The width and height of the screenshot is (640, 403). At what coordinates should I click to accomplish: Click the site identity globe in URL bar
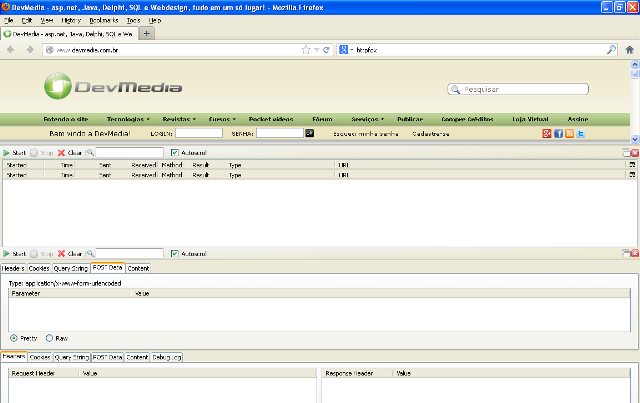point(49,50)
